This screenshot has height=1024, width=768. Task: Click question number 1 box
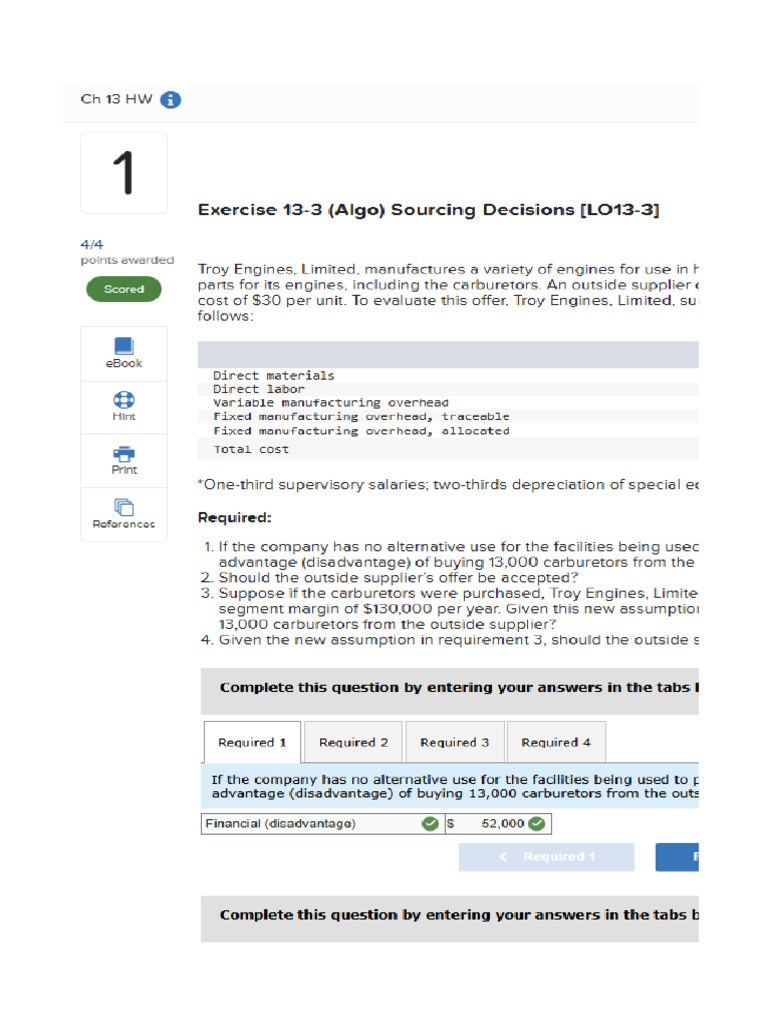click(x=123, y=172)
